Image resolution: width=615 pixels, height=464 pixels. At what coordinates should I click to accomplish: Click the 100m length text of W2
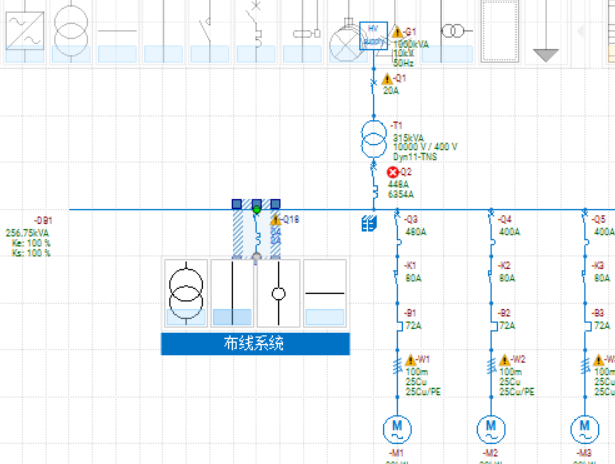tap(510, 371)
